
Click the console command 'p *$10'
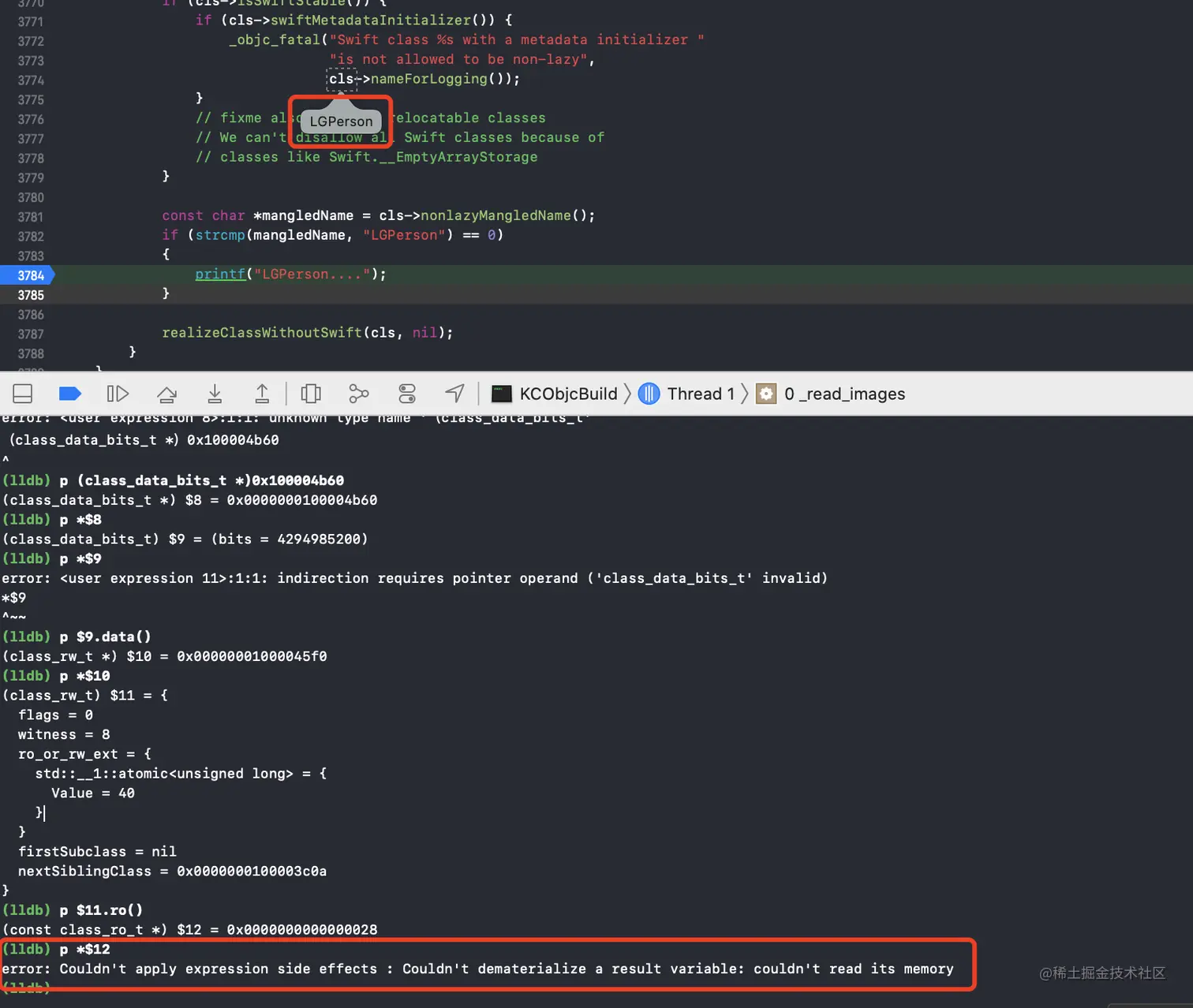click(x=85, y=676)
